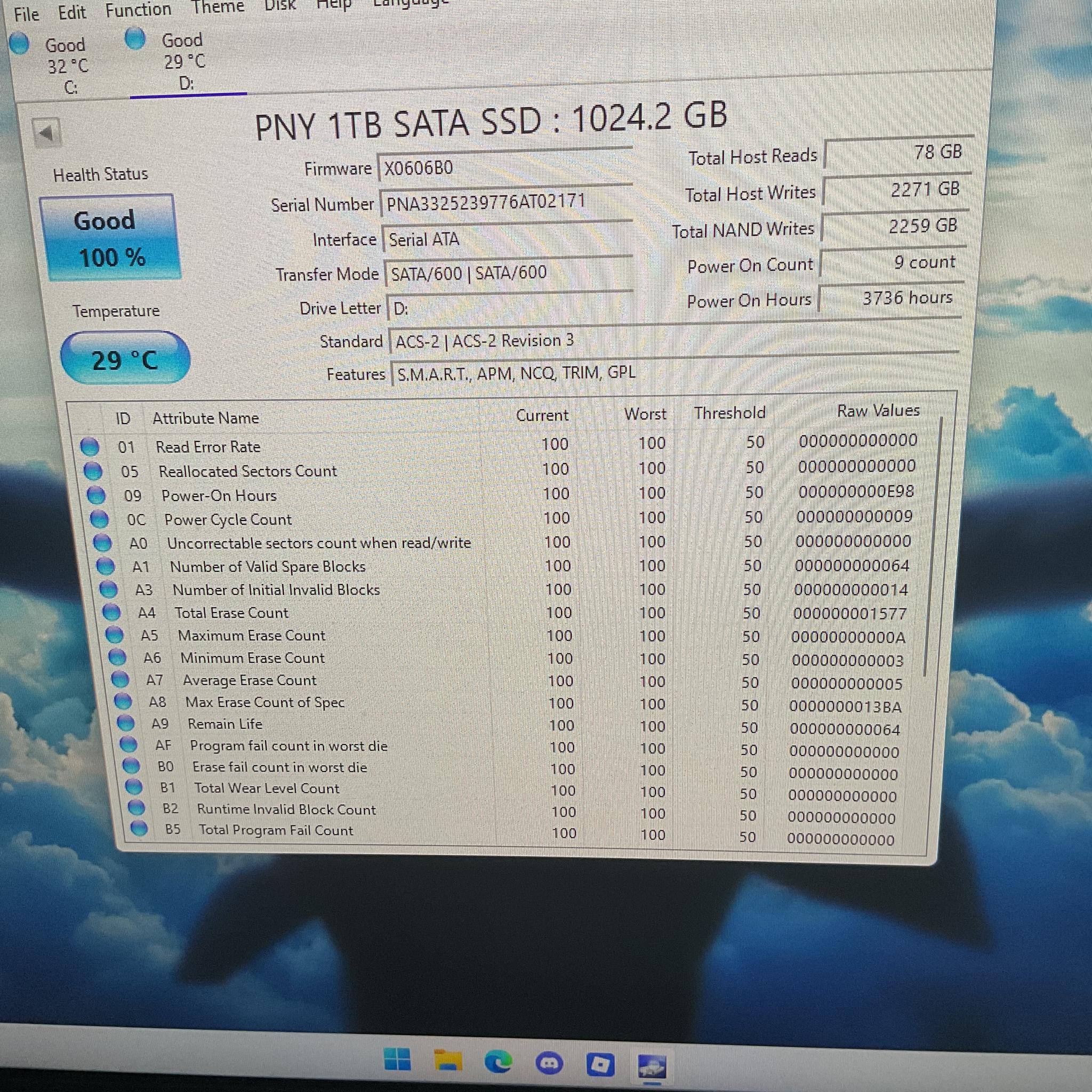Screen dimensions: 1092x1092
Task: Click the status circle for Power Cycle Count
Action: pos(99,519)
